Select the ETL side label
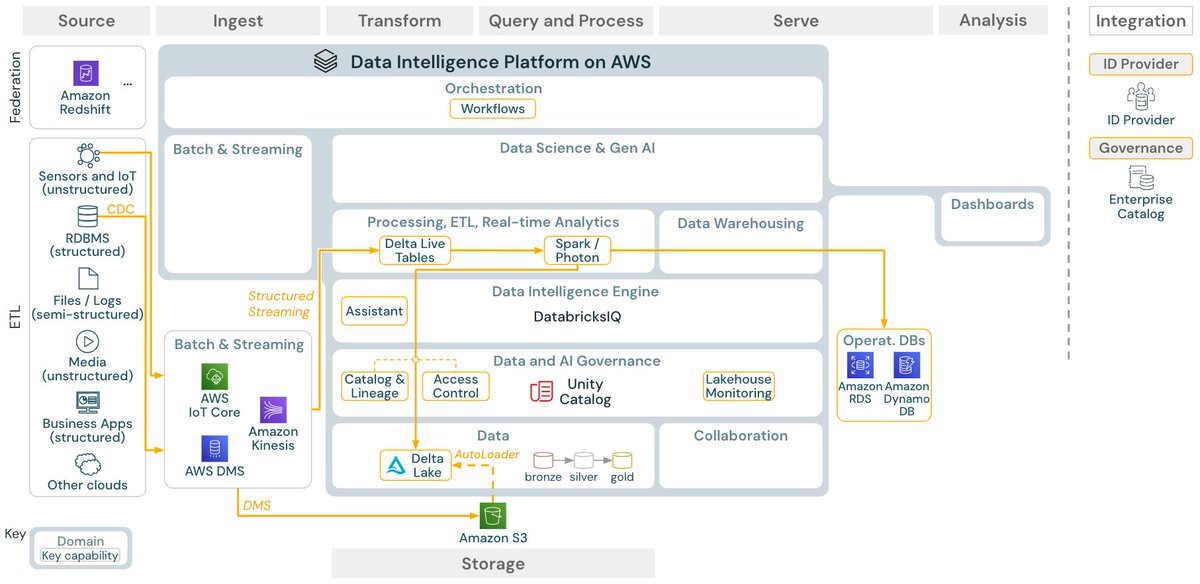The height and width of the screenshot is (584, 1200). (x=15, y=317)
